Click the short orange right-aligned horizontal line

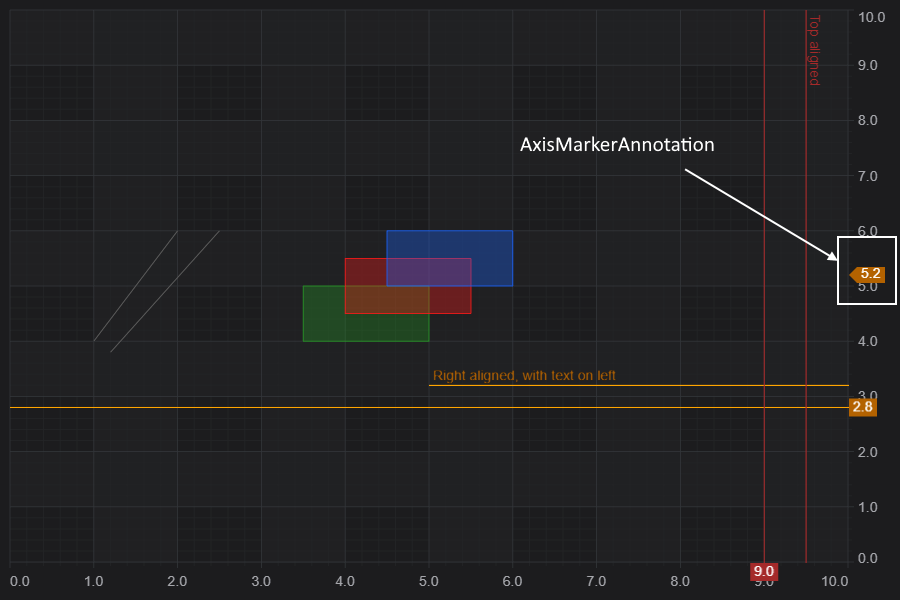pyautogui.click(x=639, y=385)
